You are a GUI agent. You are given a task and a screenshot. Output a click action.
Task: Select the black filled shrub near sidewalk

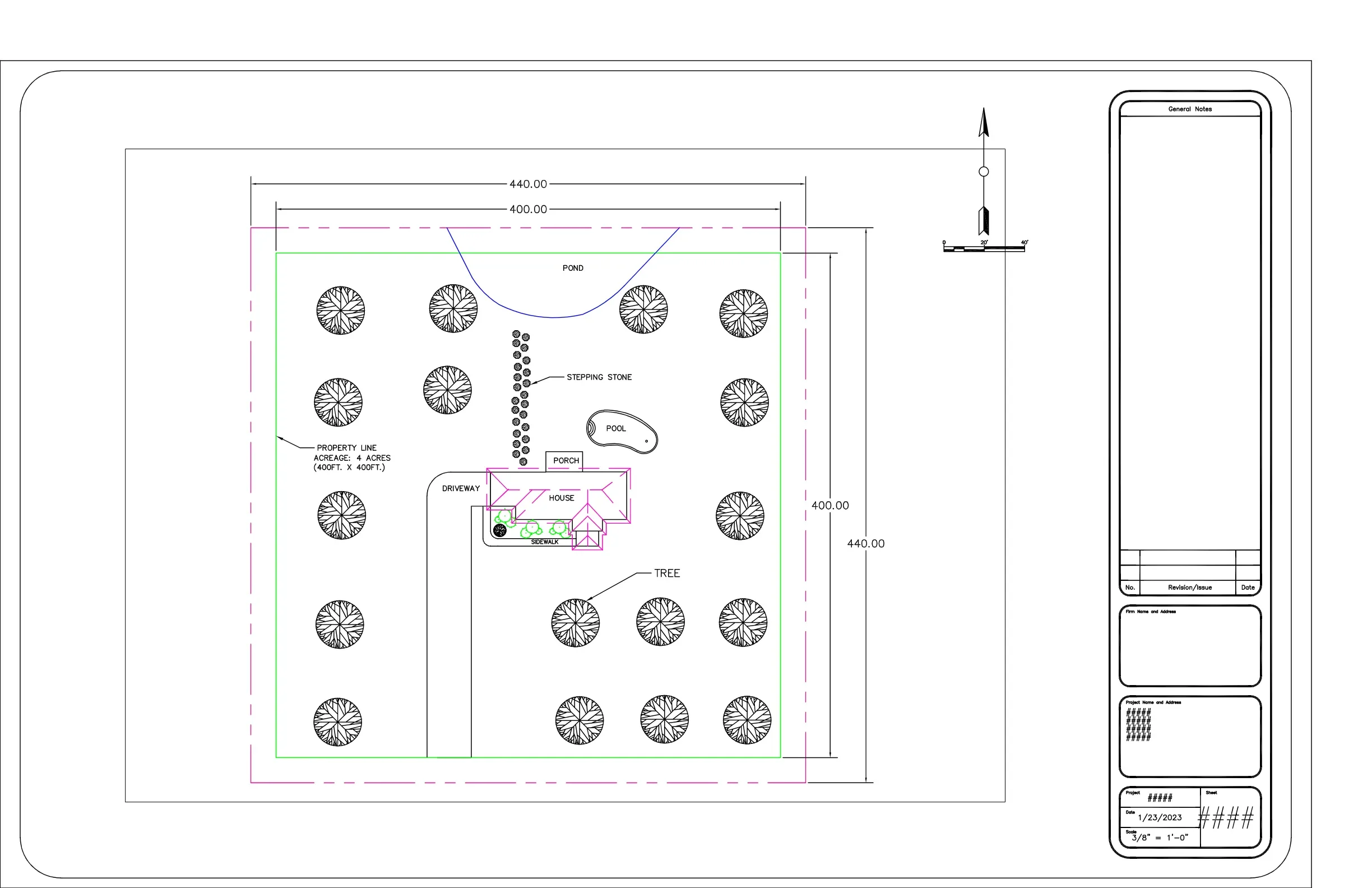pyautogui.click(x=500, y=530)
